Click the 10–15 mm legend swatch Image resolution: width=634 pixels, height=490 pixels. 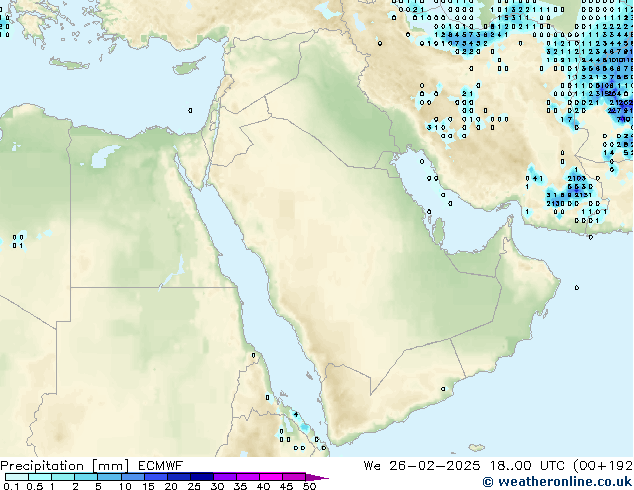coord(133,477)
